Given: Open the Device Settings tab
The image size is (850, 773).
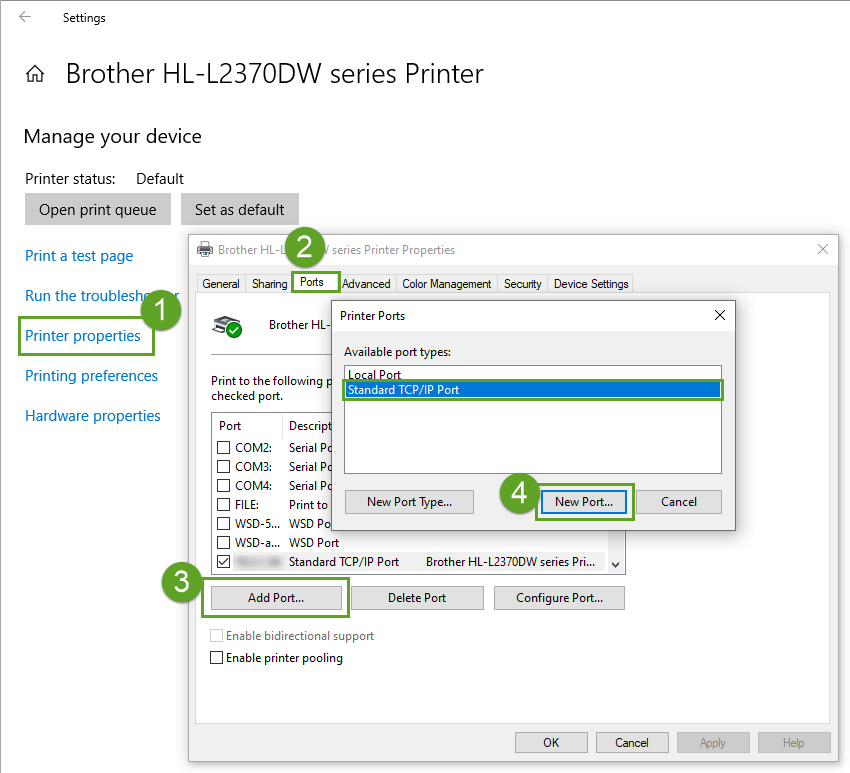Looking at the screenshot, I should click(x=590, y=283).
